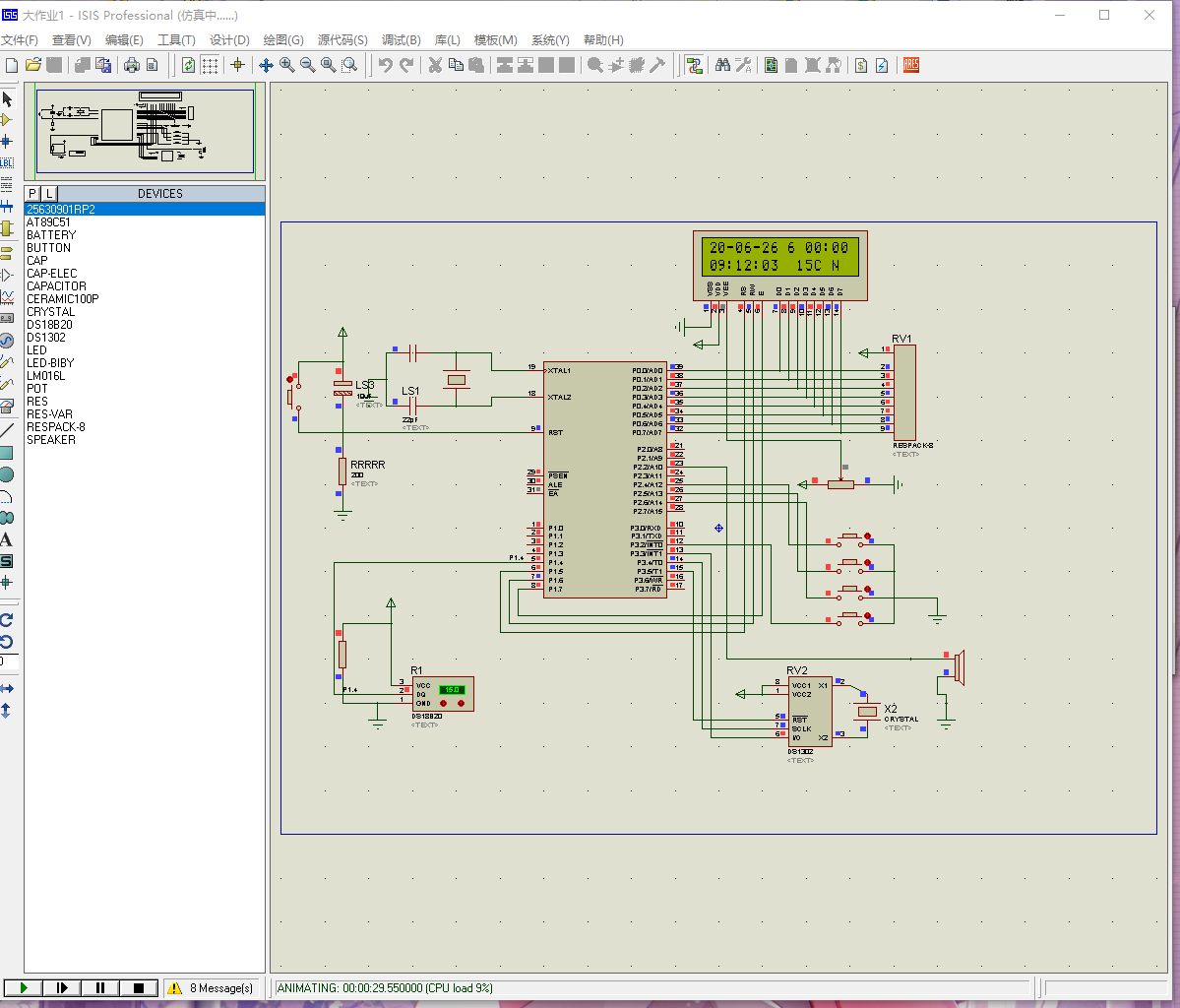Select DS18B20 in the devices list

49,325
